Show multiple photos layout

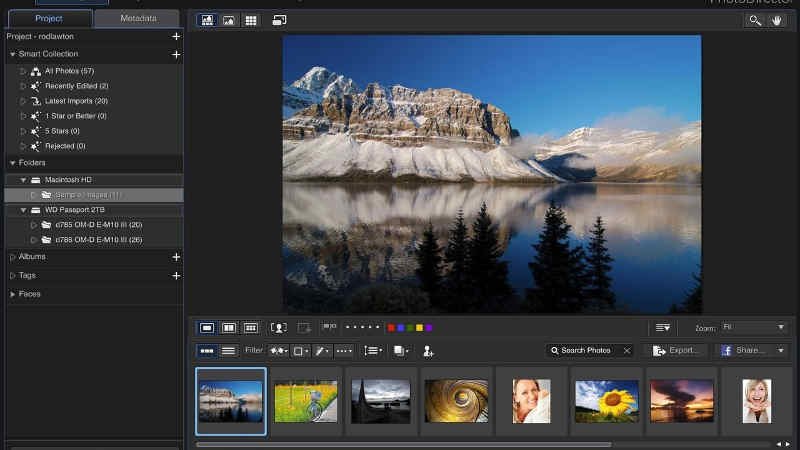point(251,328)
